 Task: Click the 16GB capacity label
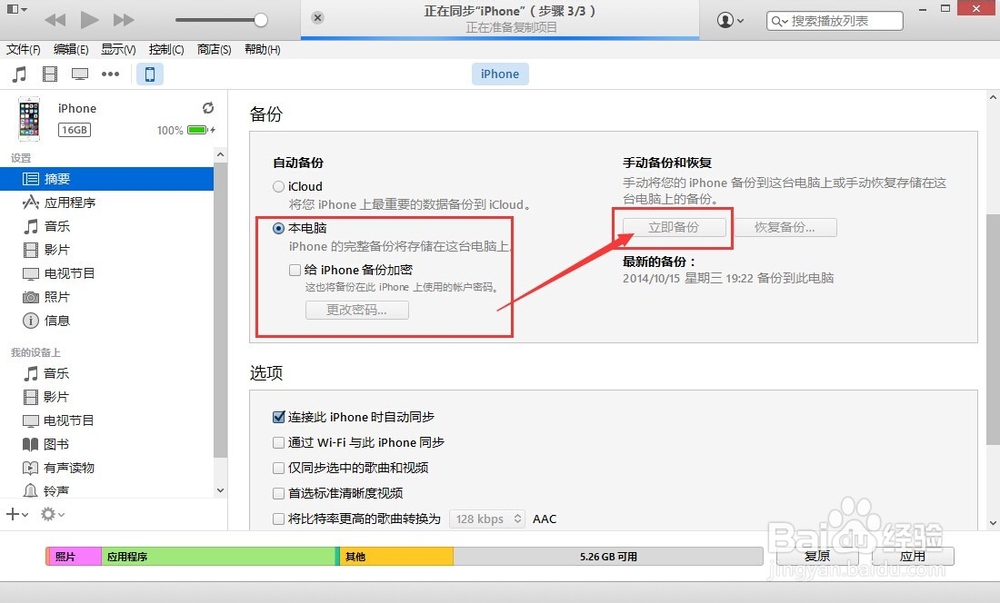pyautogui.click(x=75, y=130)
